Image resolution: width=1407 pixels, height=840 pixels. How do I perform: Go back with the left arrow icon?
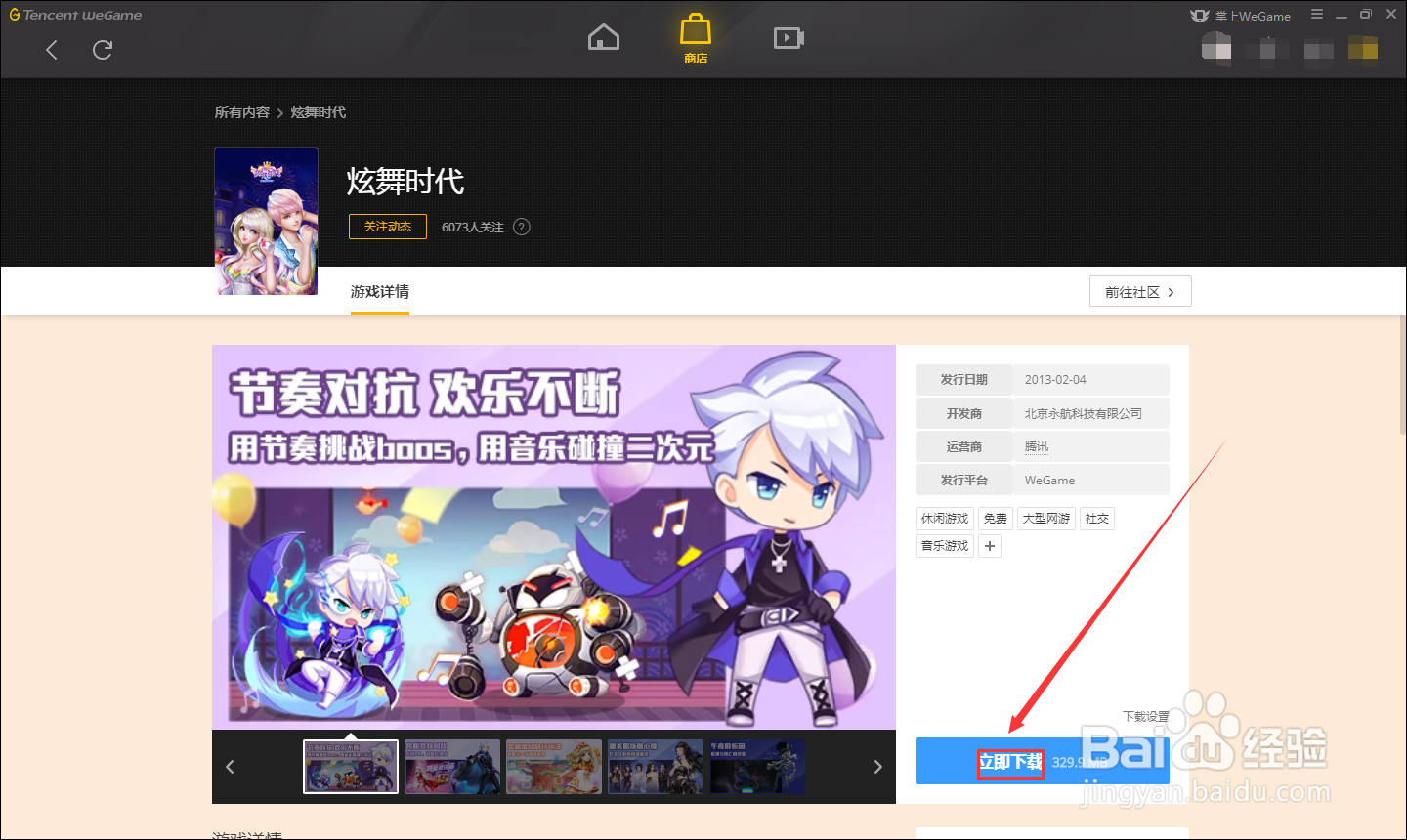point(52,50)
